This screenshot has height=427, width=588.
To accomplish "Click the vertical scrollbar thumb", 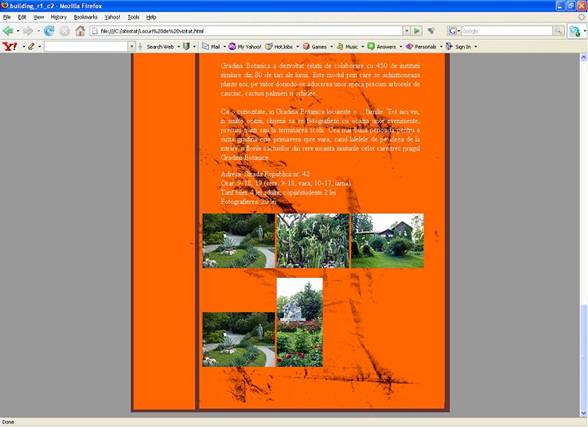I will (583, 357).
